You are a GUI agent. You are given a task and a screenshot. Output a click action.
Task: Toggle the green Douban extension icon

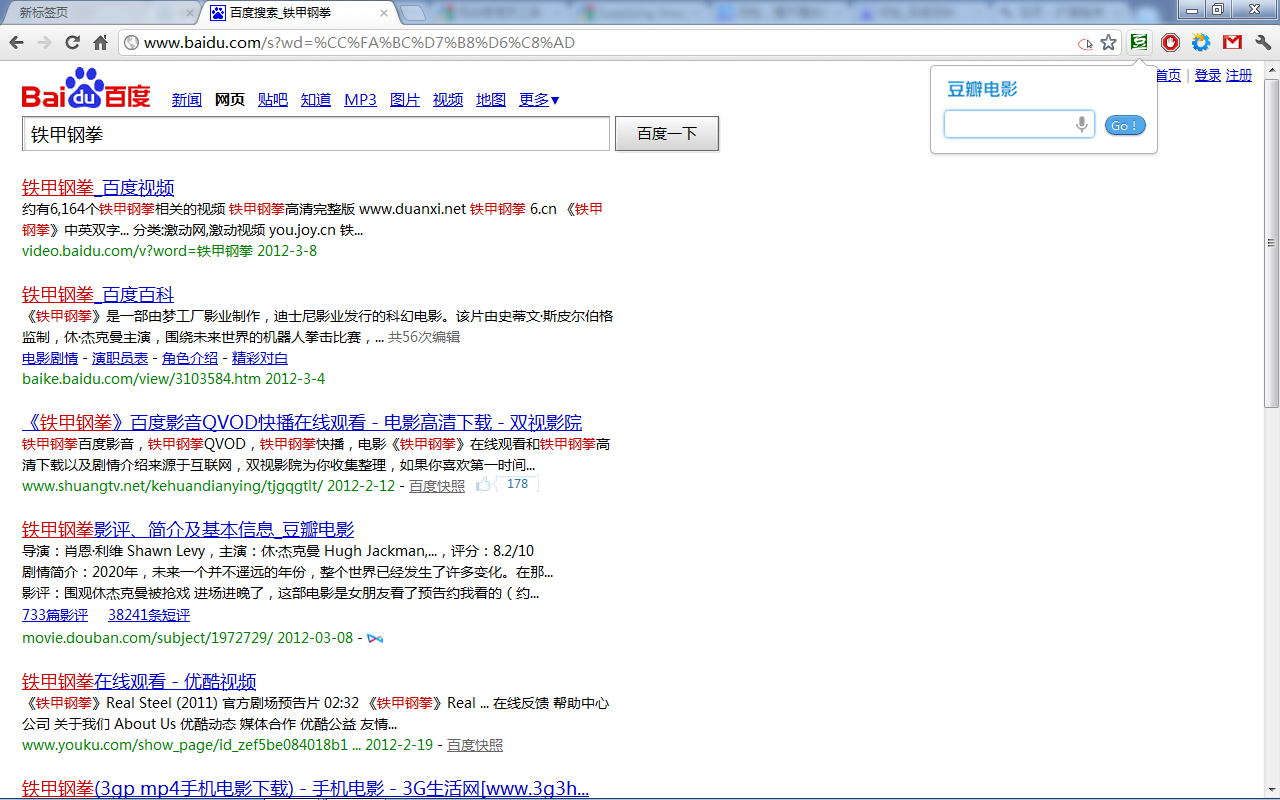tap(1139, 42)
